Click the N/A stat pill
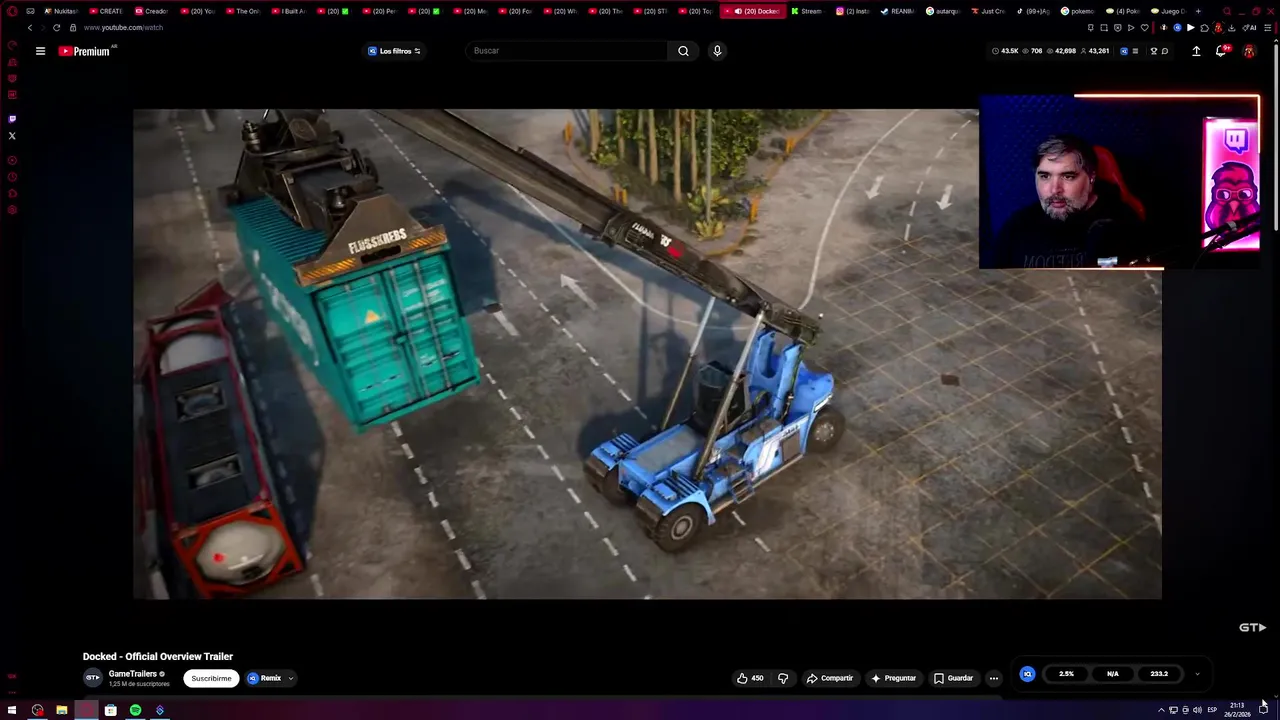Image resolution: width=1280 pixels, height=720 pixels. (x=1112, y=674)
